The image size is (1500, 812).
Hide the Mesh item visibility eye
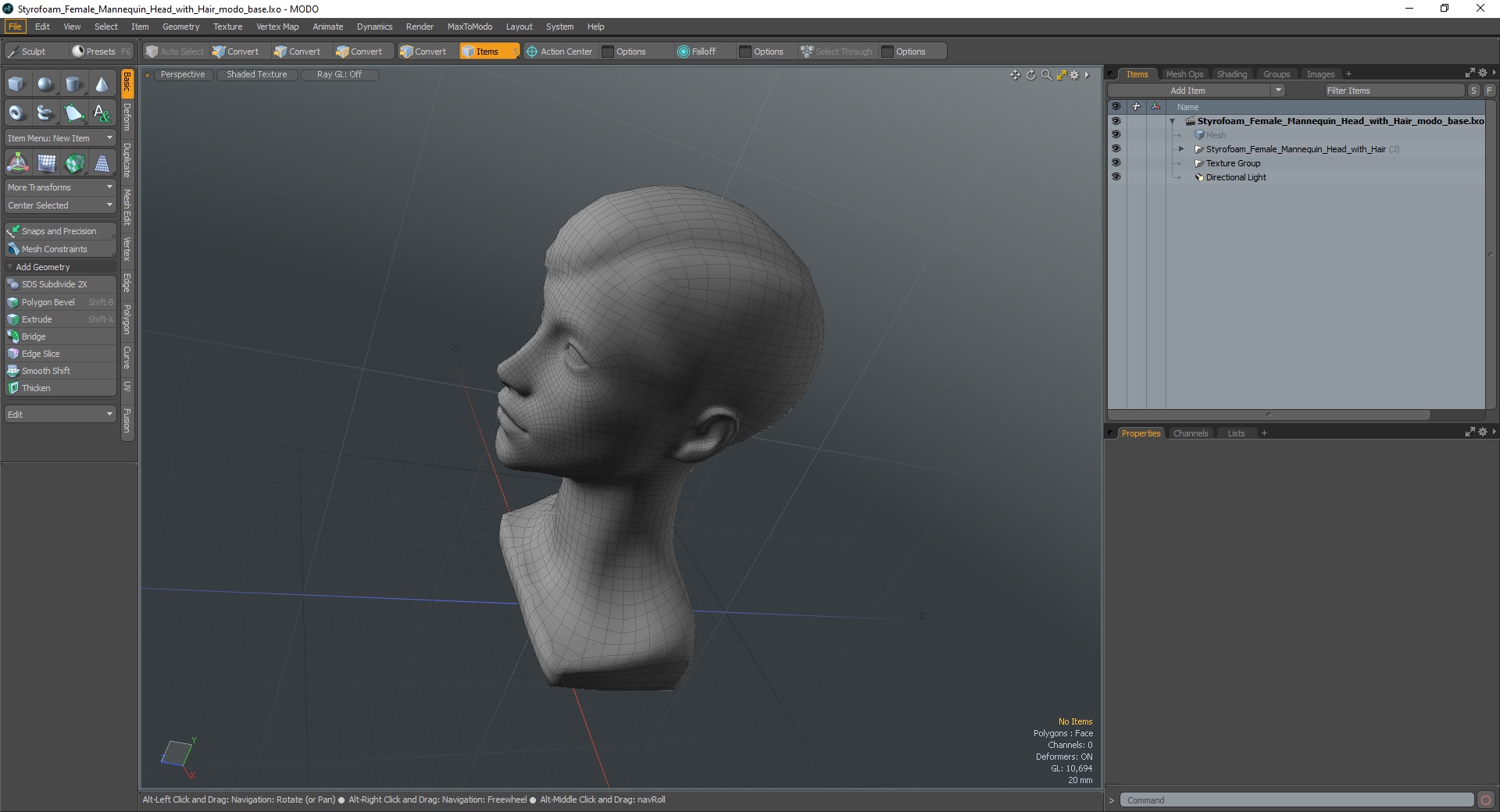[1116, 135]
